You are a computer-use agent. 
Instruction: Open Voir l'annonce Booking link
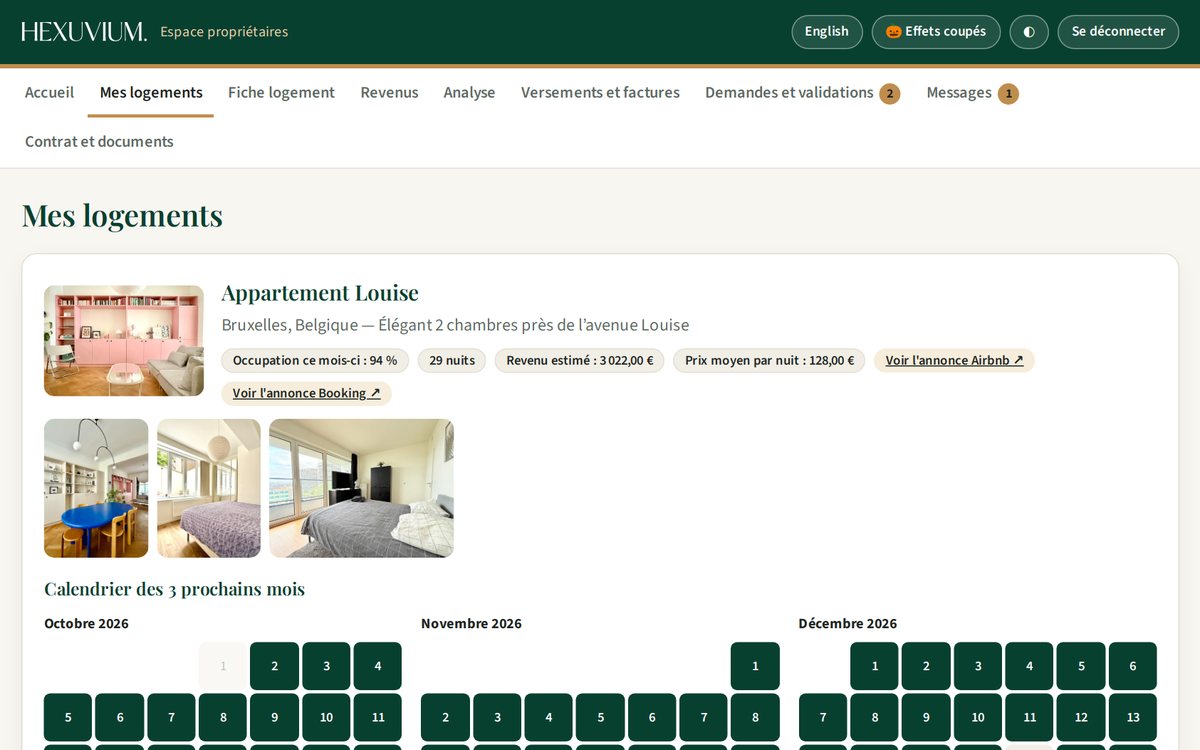click(306, 393)
